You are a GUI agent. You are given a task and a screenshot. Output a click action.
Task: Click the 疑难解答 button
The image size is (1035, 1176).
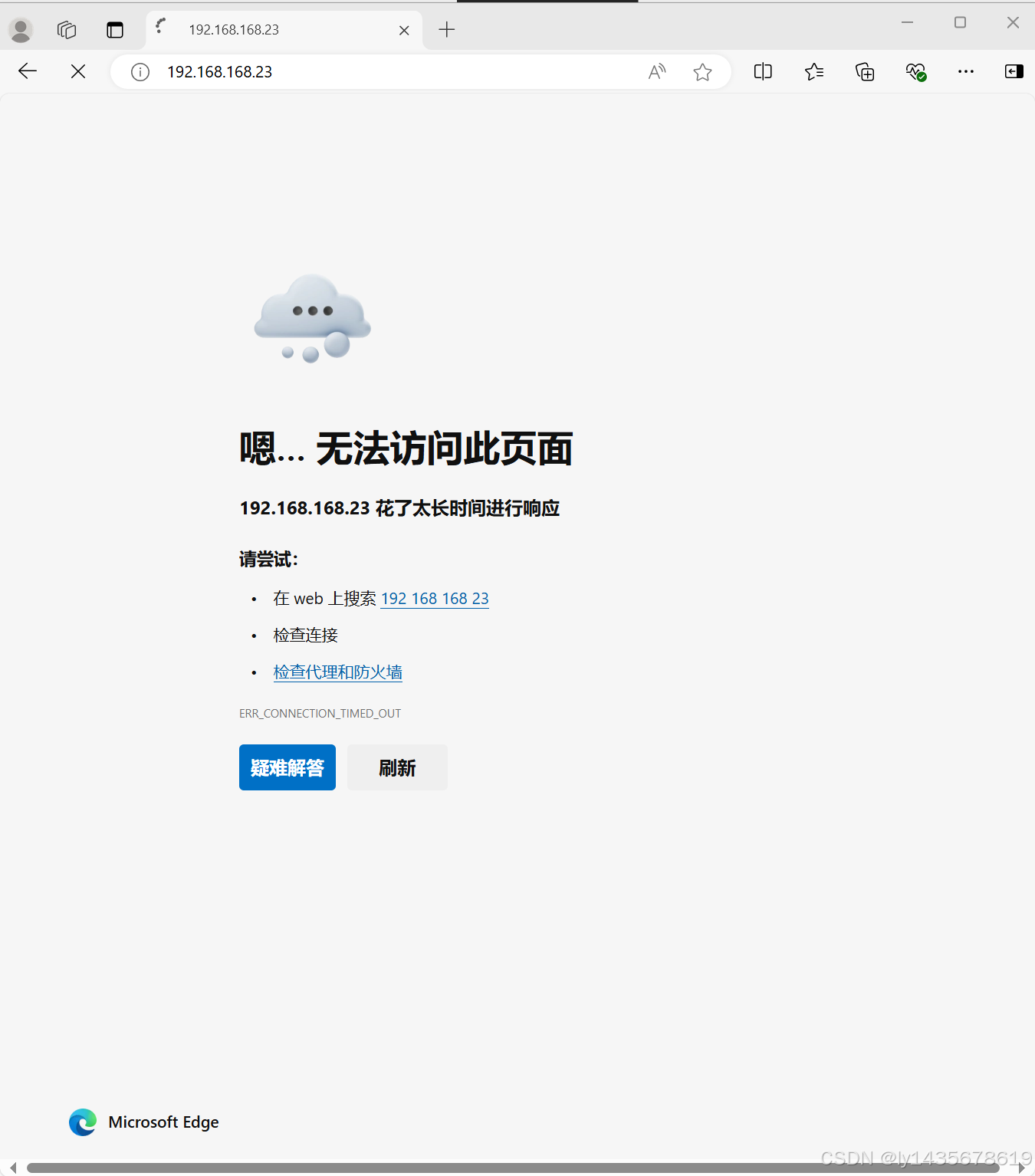pos(287,767)
